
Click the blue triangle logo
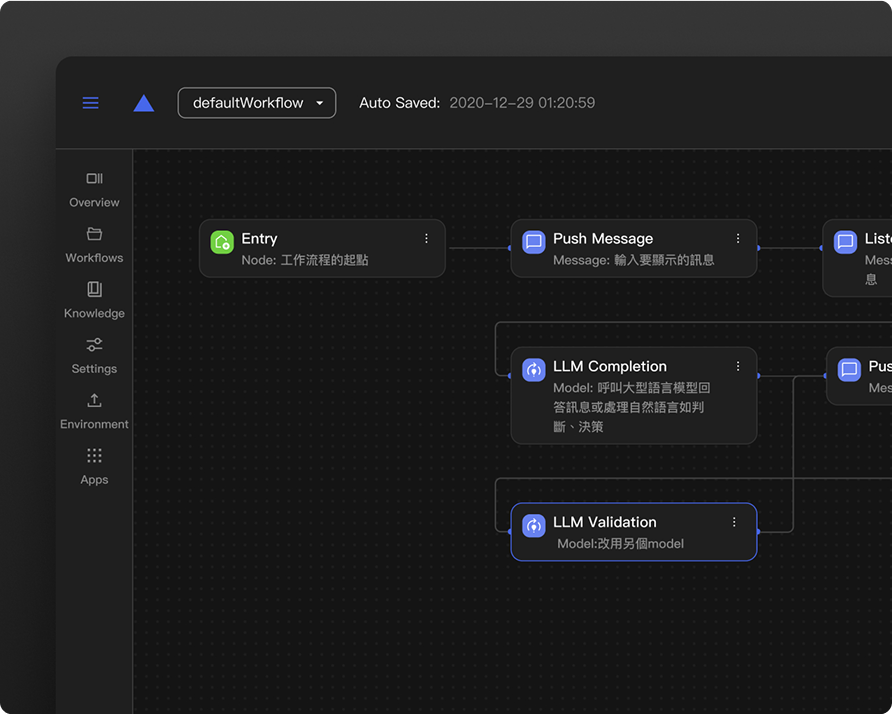tap(144, 103)
